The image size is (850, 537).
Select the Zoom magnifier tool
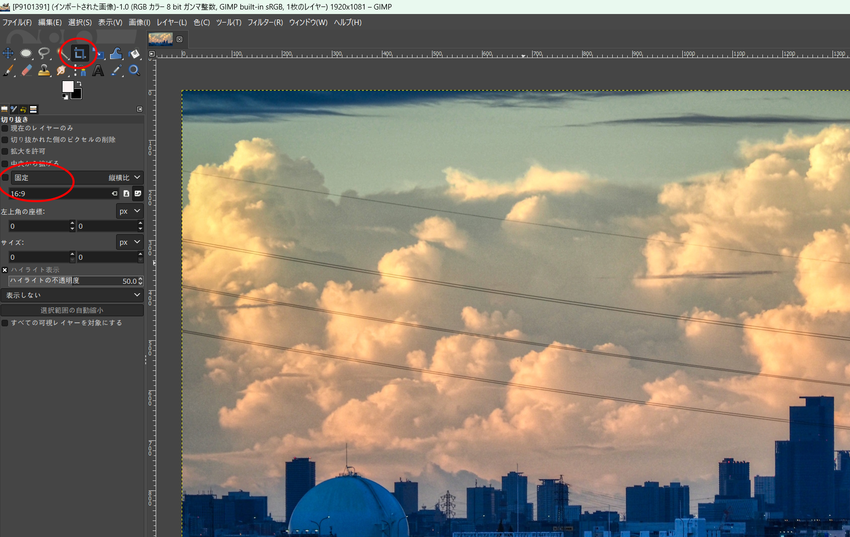pos(134,70)
